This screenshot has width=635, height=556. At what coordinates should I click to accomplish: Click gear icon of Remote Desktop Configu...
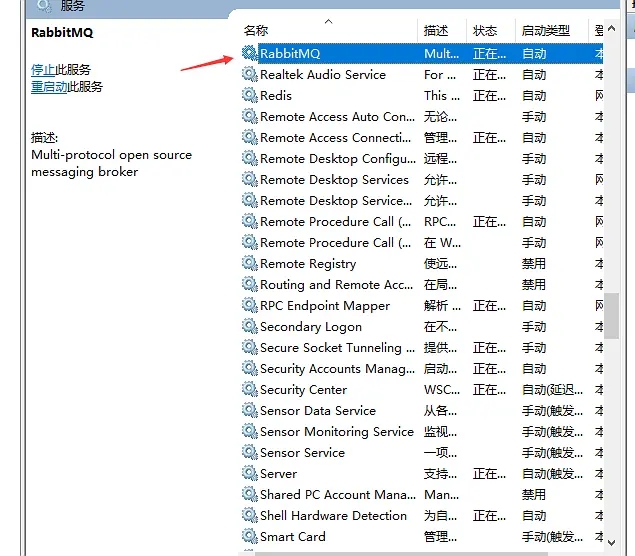(249, 159)
